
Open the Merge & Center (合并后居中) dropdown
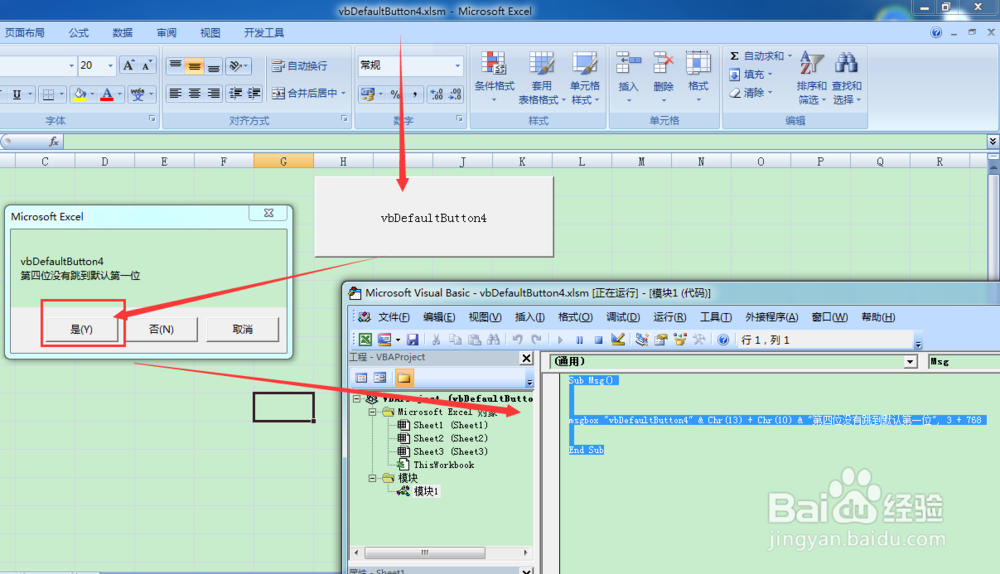point(343,93)
